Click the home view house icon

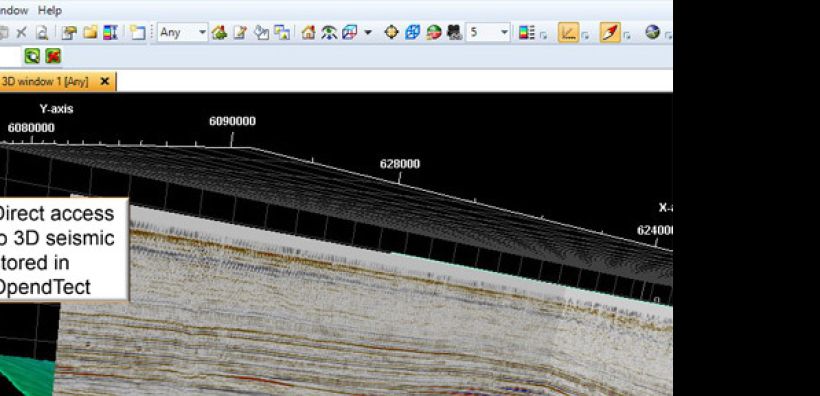point(308,33)
